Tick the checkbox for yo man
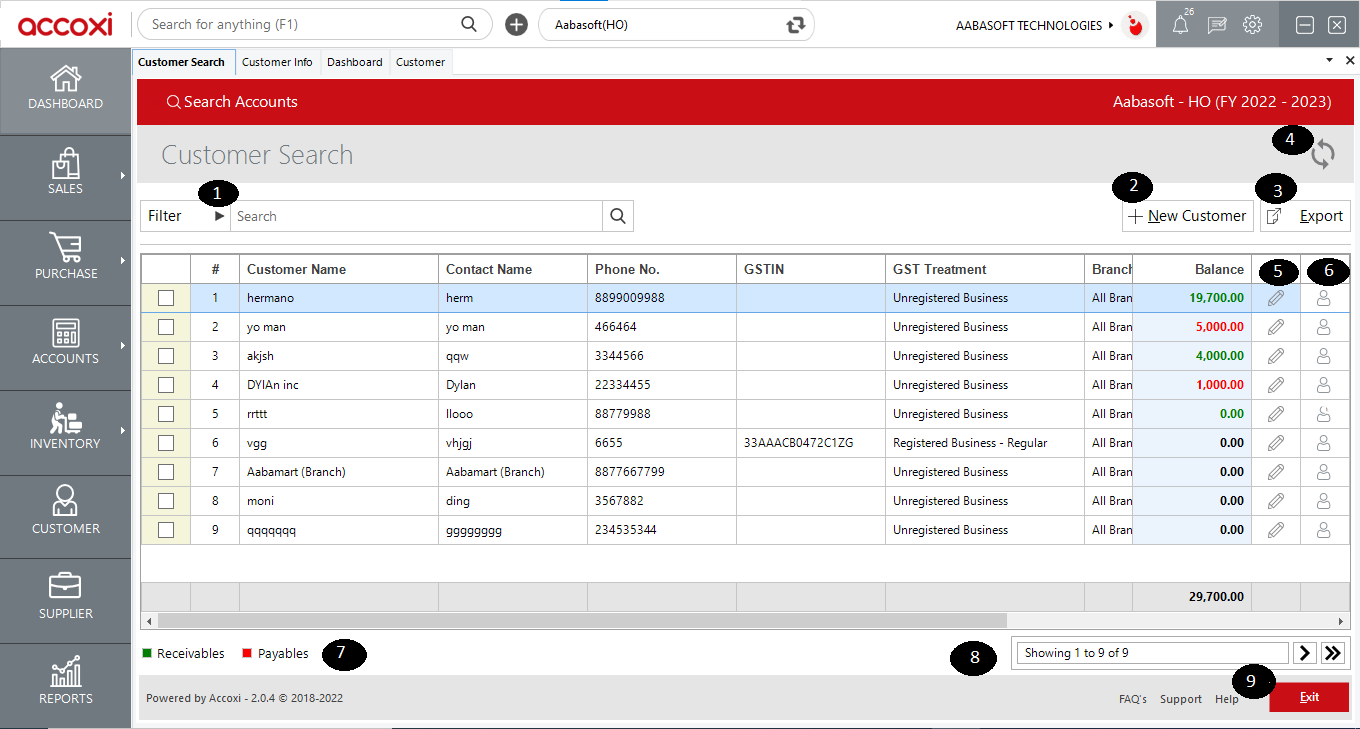 [x=166, y=327]
